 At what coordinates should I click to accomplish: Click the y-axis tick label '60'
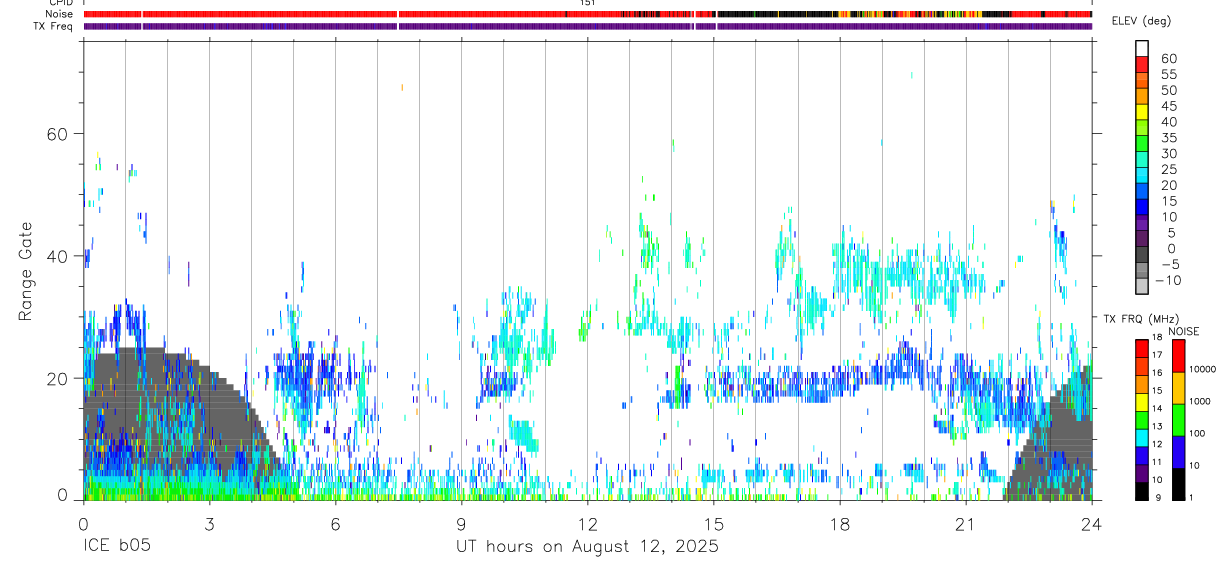point(56,134)
